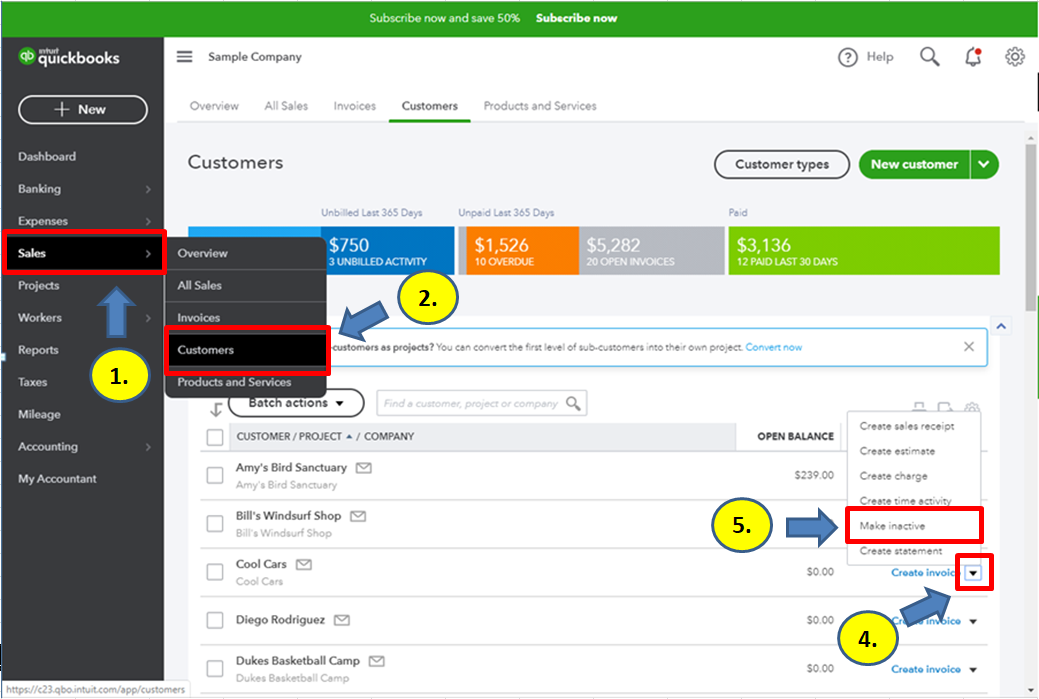Viewport: 1039px width, 699px height.
Task: Open My Accountant from the sidebar
Action: (57, 479)
